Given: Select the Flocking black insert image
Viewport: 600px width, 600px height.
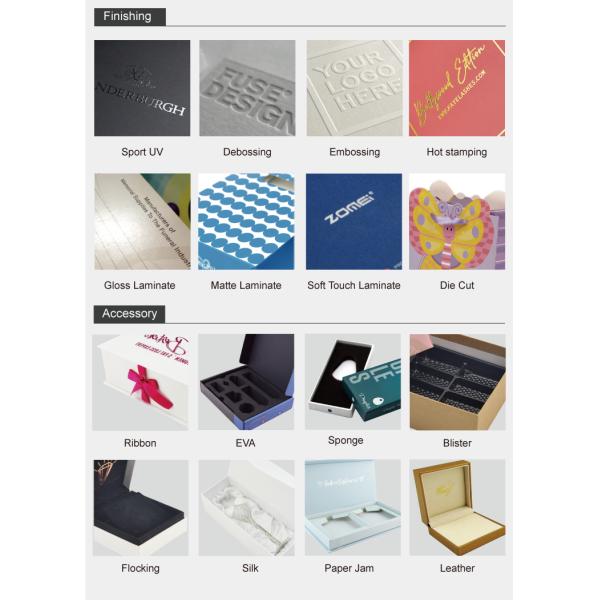Looking at the screenshot, I should click(x=141, y=508).
